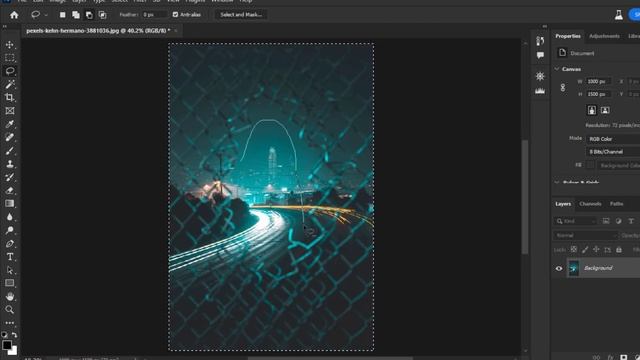The width and height of the screenshot is (640, 360).
Task: Open the layer Kind filter dropdown
Action: pos(576,221)
